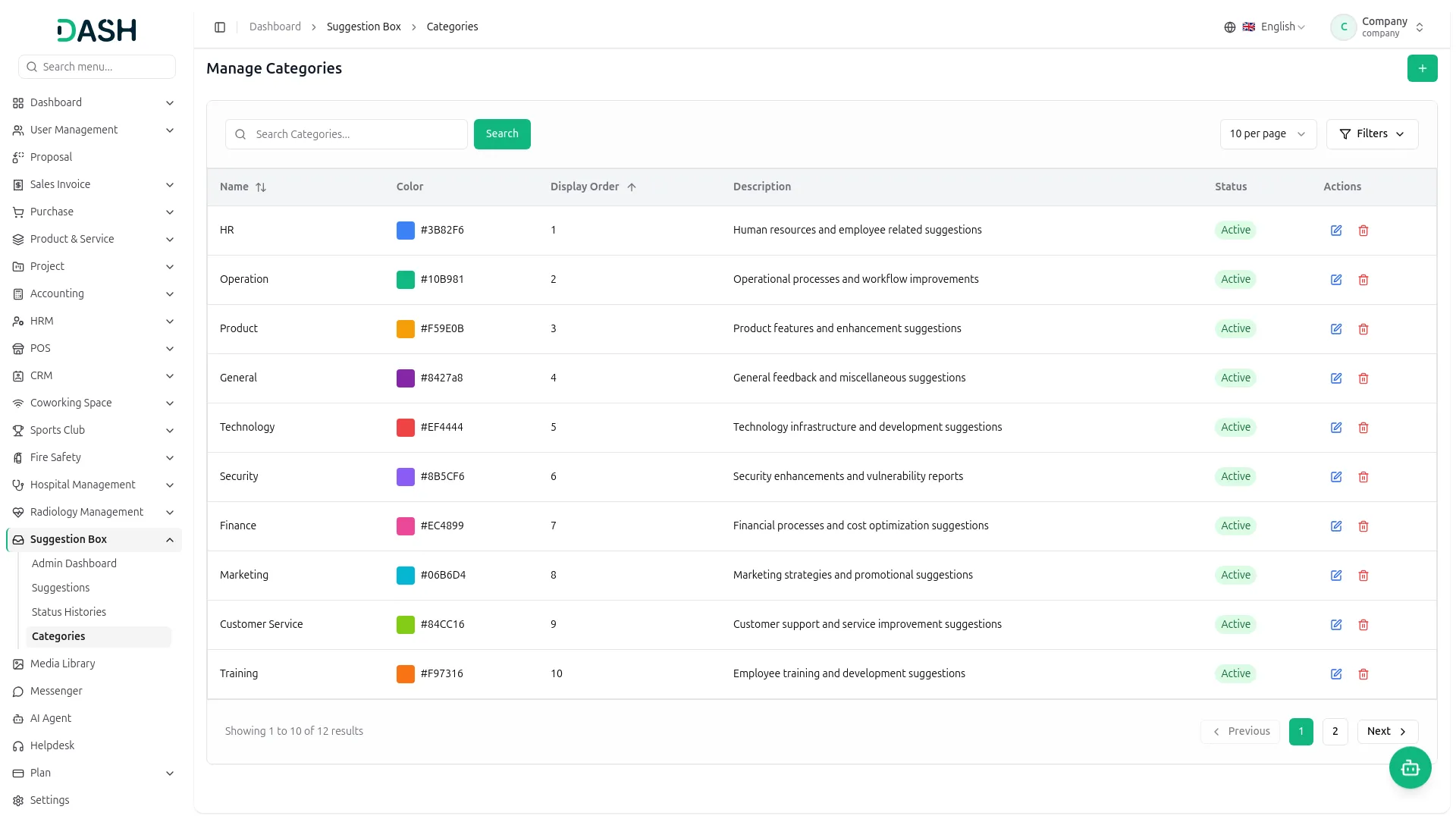Click the trash icon for Training row
This screenshot has height=819, width=1456.
coord(1363,674)
